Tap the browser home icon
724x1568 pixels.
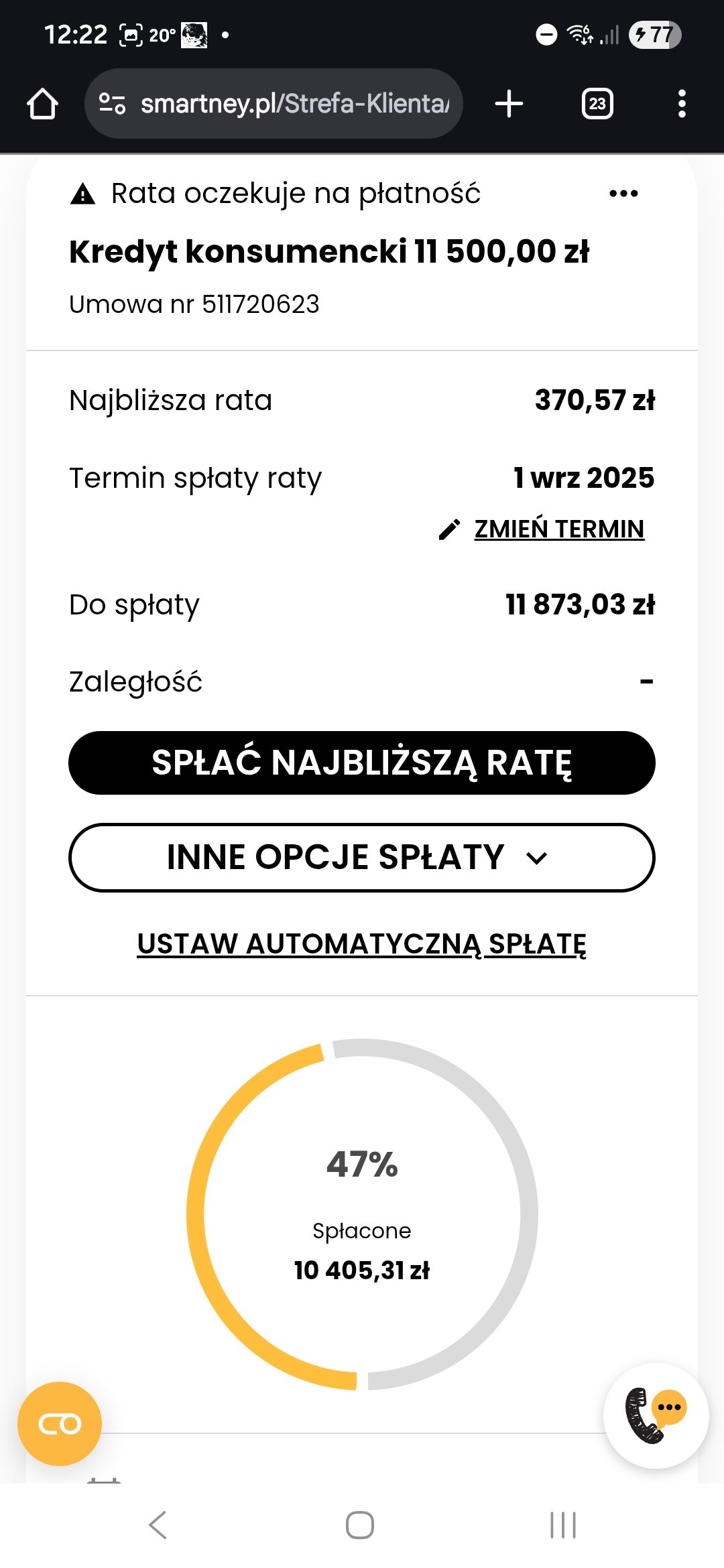42,104
